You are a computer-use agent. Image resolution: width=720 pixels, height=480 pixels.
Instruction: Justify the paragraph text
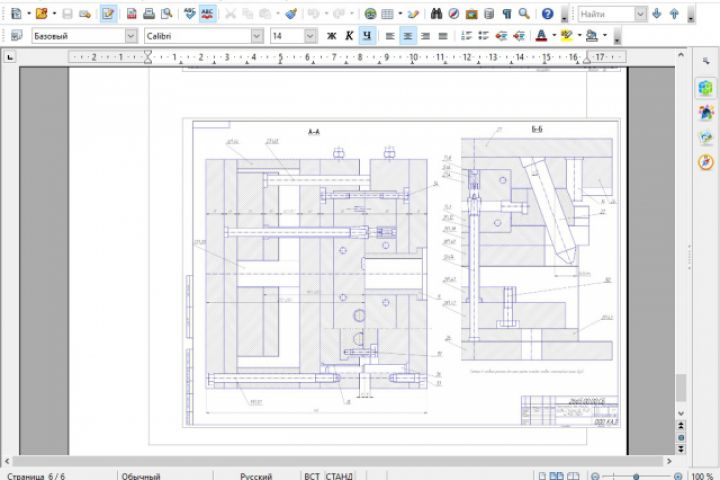click(x=443, y=36)
